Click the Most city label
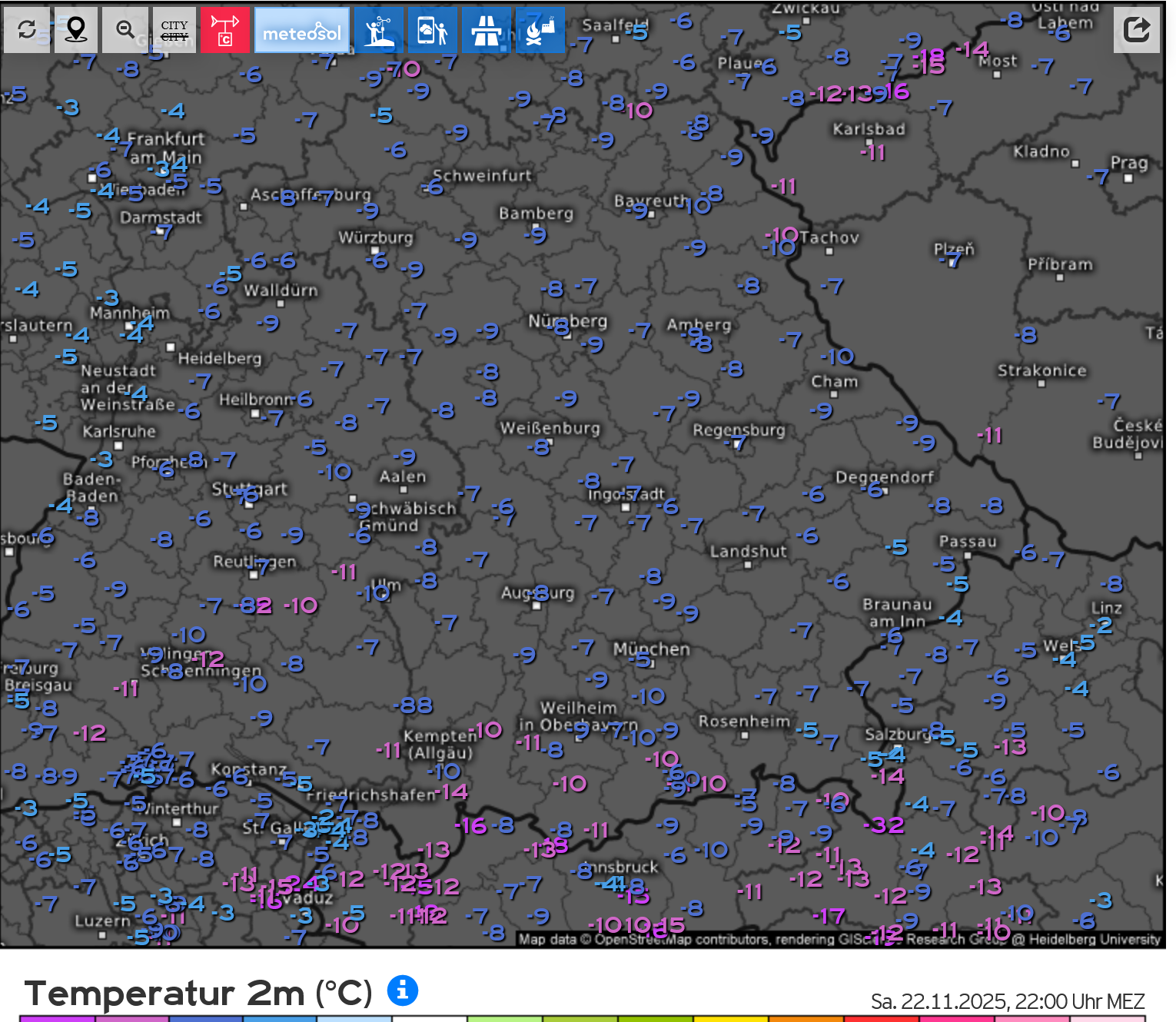Image resolution: width=1176 pixels, height=1022 pixels. (998, 61)
